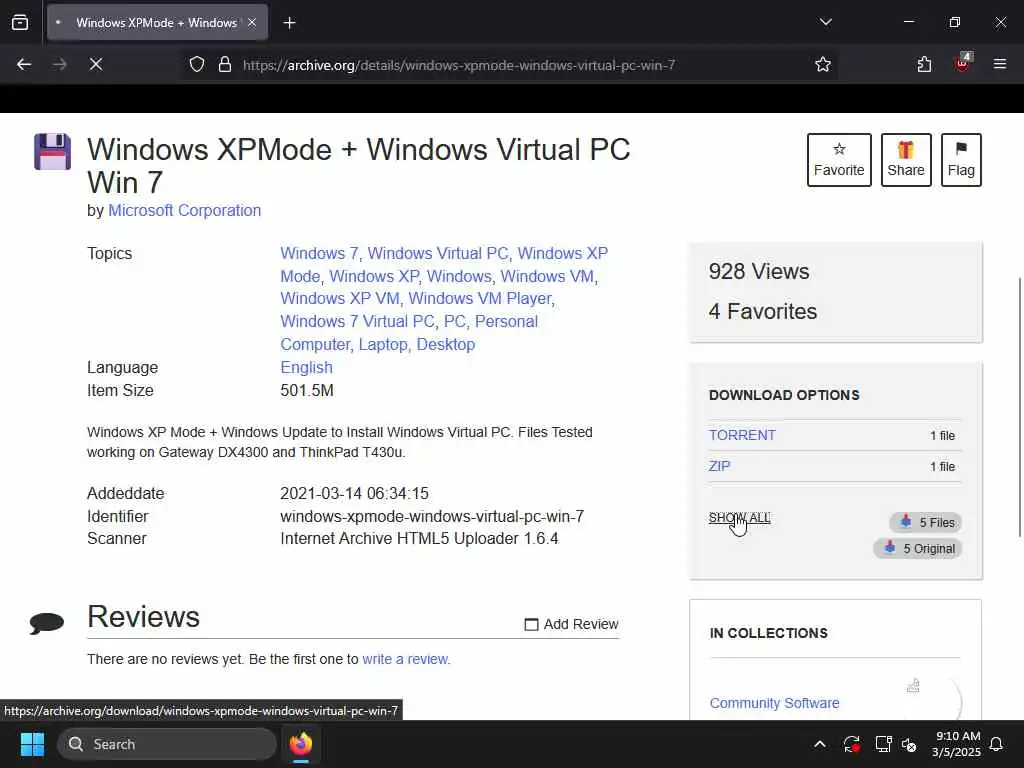Open the tracking protection shield icon

[x=197, y=65]
